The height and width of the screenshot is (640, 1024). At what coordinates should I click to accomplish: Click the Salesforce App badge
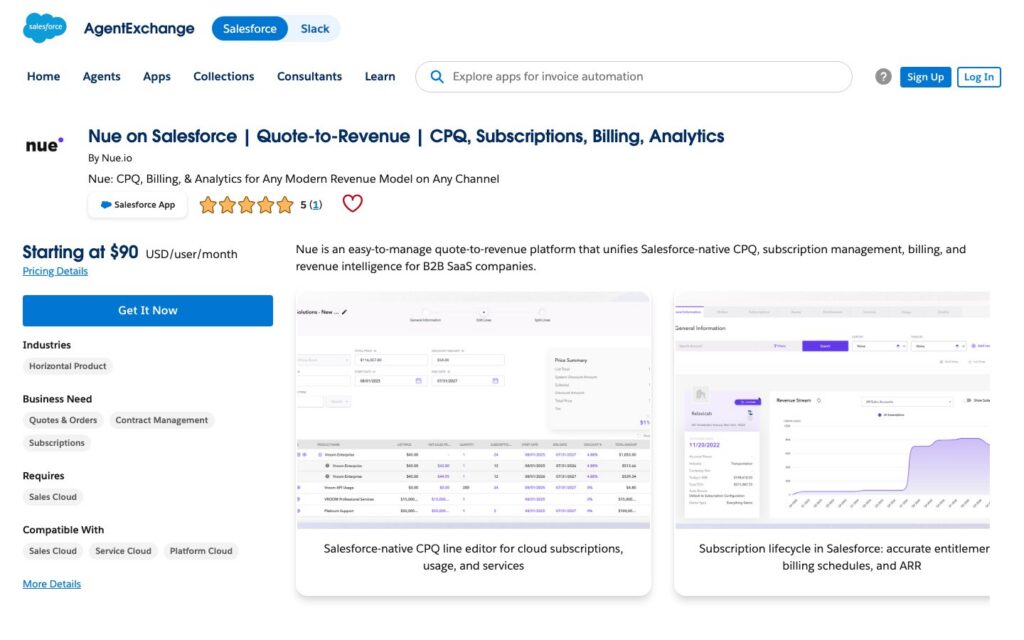137,204
